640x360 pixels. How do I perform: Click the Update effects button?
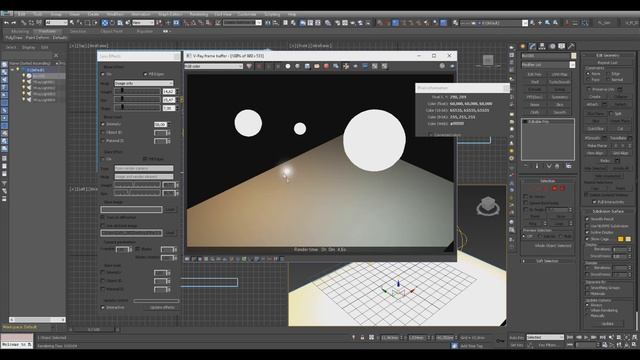pos(162,307)
